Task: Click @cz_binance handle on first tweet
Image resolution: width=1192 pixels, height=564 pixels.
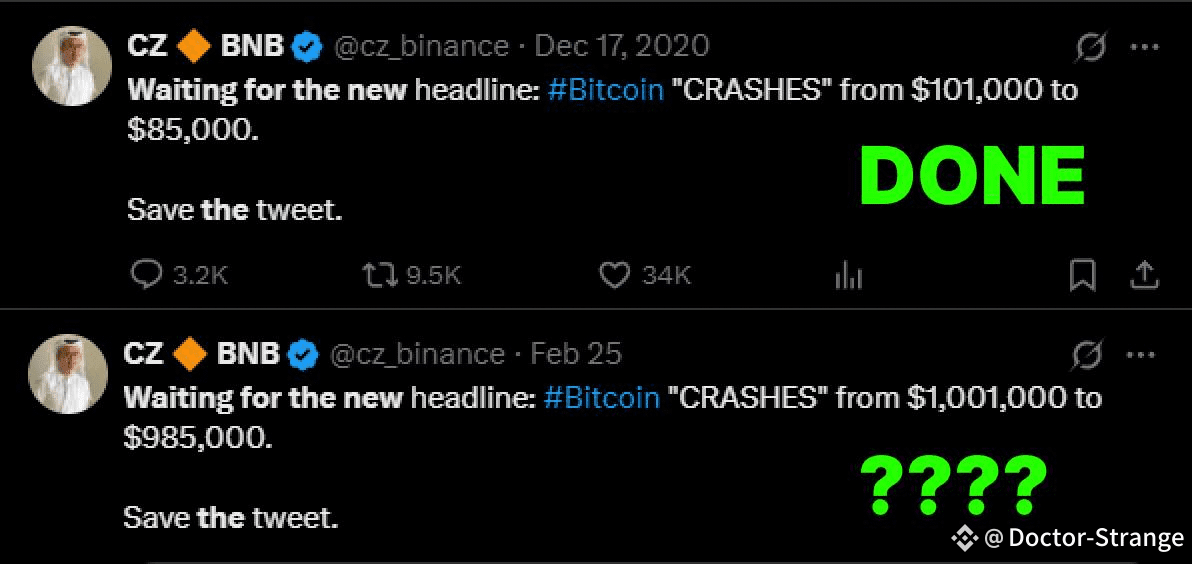Action: (422, 47)
